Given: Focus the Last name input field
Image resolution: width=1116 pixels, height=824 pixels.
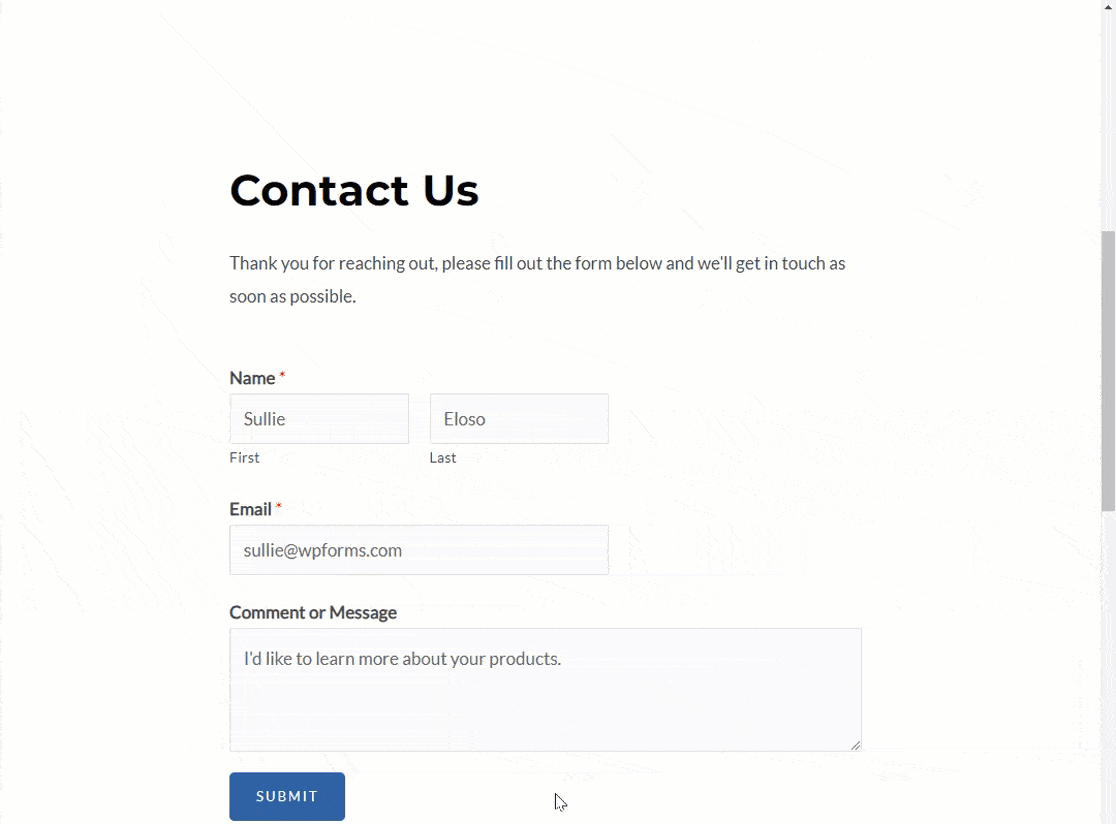Looking at the screenshot, I should [519, 419].
